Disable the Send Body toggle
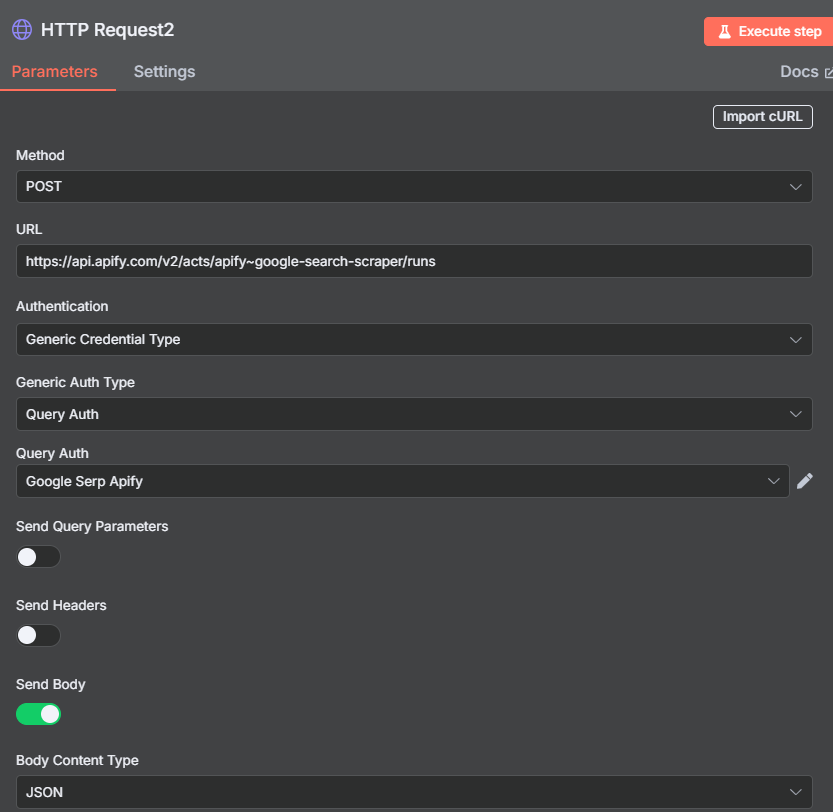The image size is (833, 812). (x=38, y=714)
